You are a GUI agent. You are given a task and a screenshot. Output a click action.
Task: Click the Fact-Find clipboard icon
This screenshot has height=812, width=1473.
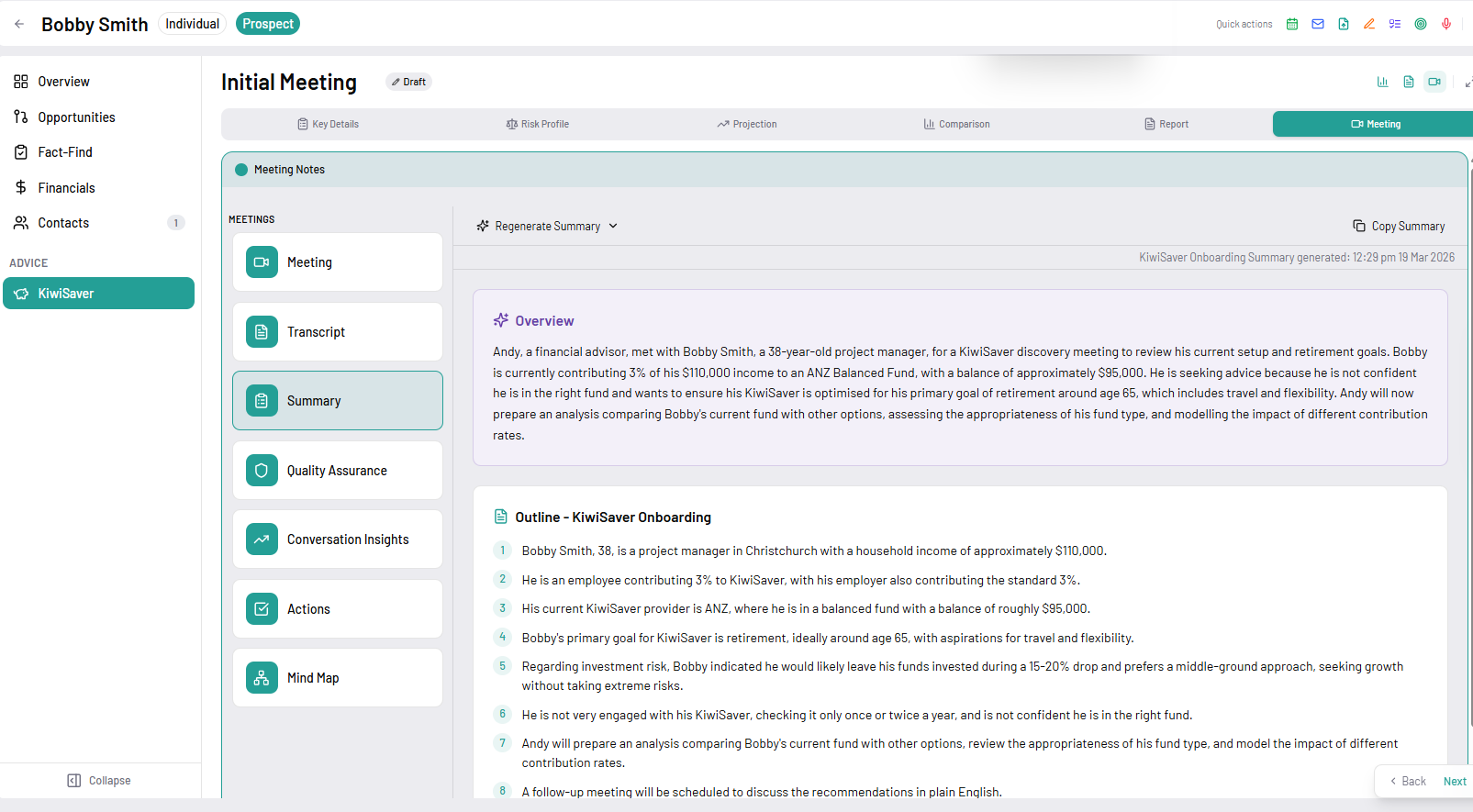(x=21, y=152)
